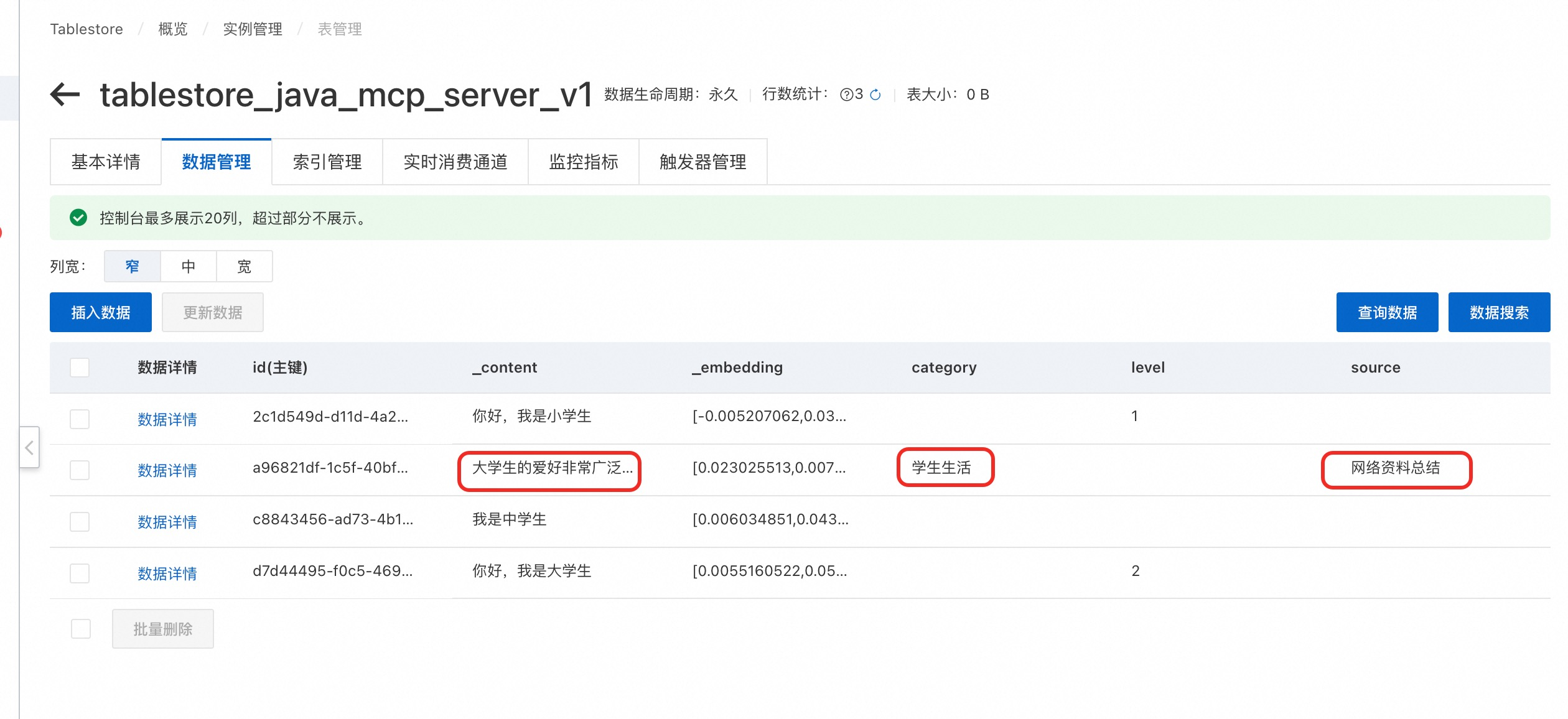The height and width of the screenshot is (719, 1568).
Task: Click the green success checkmark in the notice bar
Action: 78,218
